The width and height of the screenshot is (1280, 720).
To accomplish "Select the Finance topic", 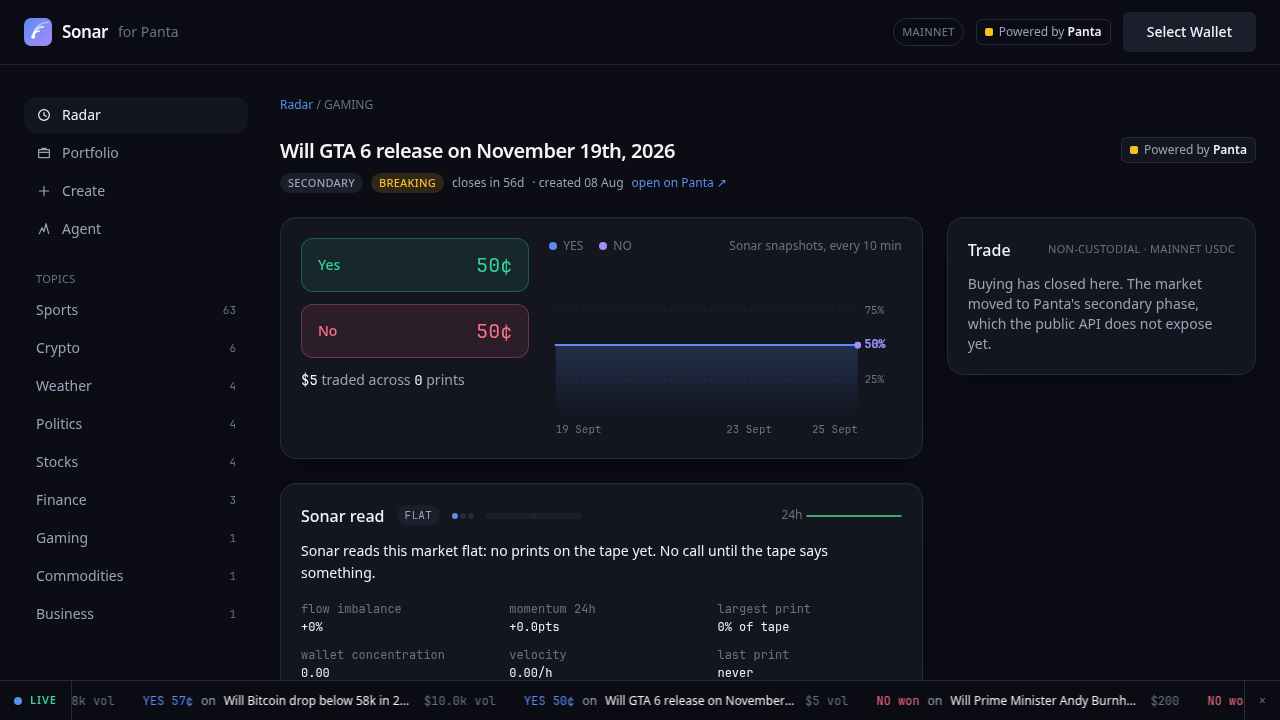I will [136, 500].
